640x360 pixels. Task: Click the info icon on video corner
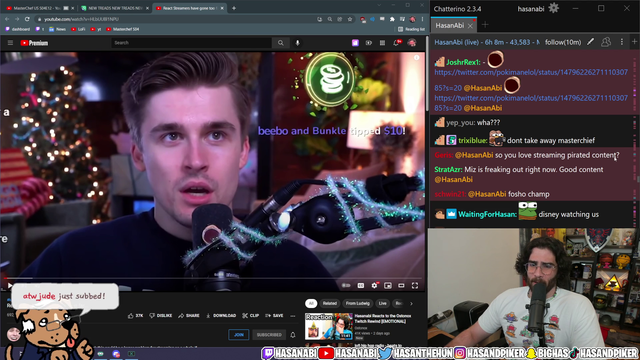416,58
